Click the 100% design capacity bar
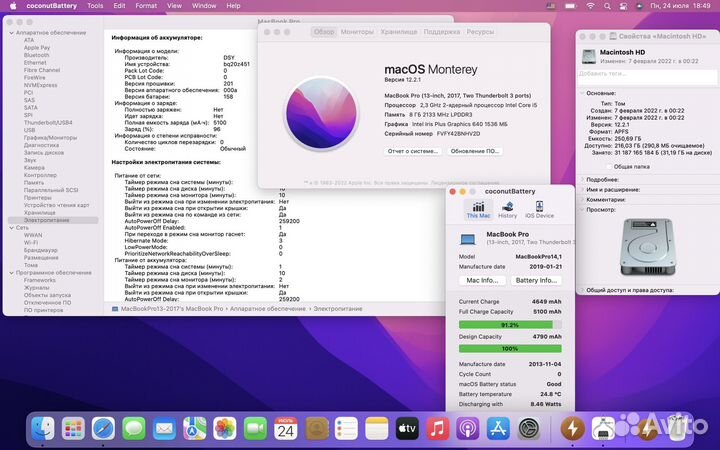This screenshot has height=450, width=720. tap(510, 349)
